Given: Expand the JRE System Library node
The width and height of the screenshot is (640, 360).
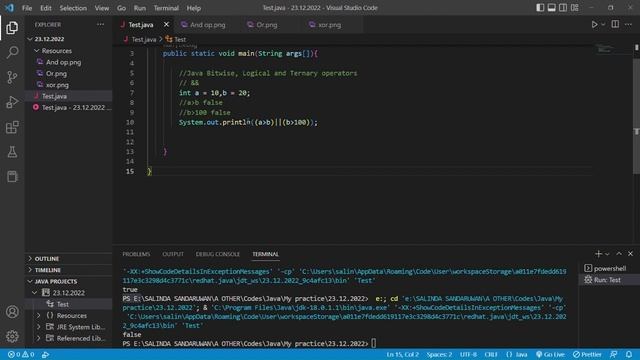Looking at the screenshot, I should [x=39, y=327].
